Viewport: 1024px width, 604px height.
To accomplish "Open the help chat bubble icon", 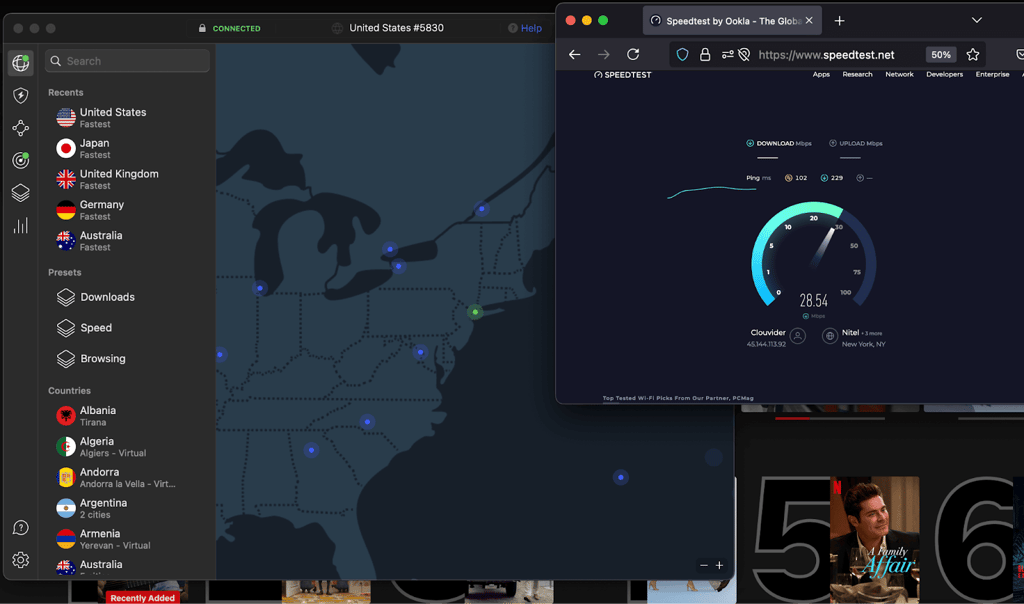I will [x=21, y=528].
